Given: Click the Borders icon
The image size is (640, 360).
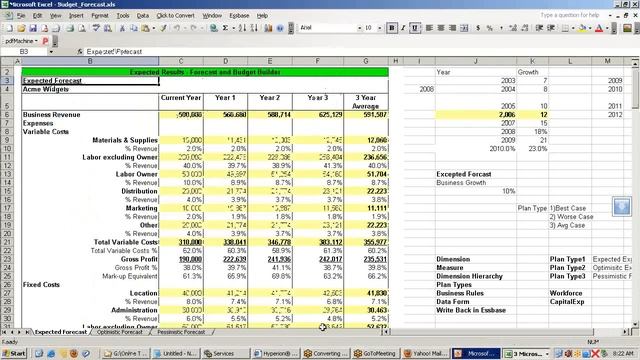Looking at the screenshot, I should pos(565,28).
